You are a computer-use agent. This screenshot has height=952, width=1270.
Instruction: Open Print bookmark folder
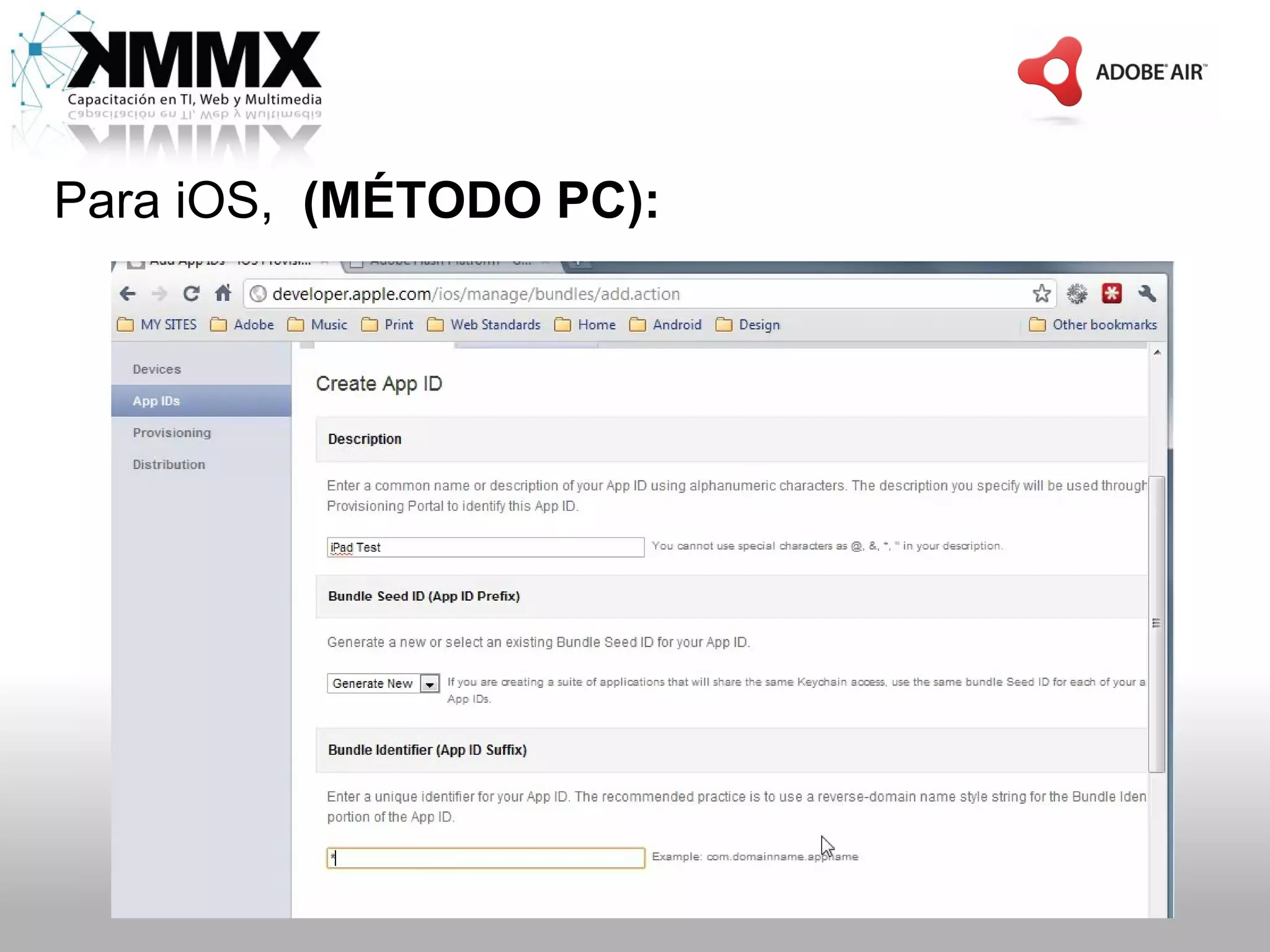[x=387, y=325]
